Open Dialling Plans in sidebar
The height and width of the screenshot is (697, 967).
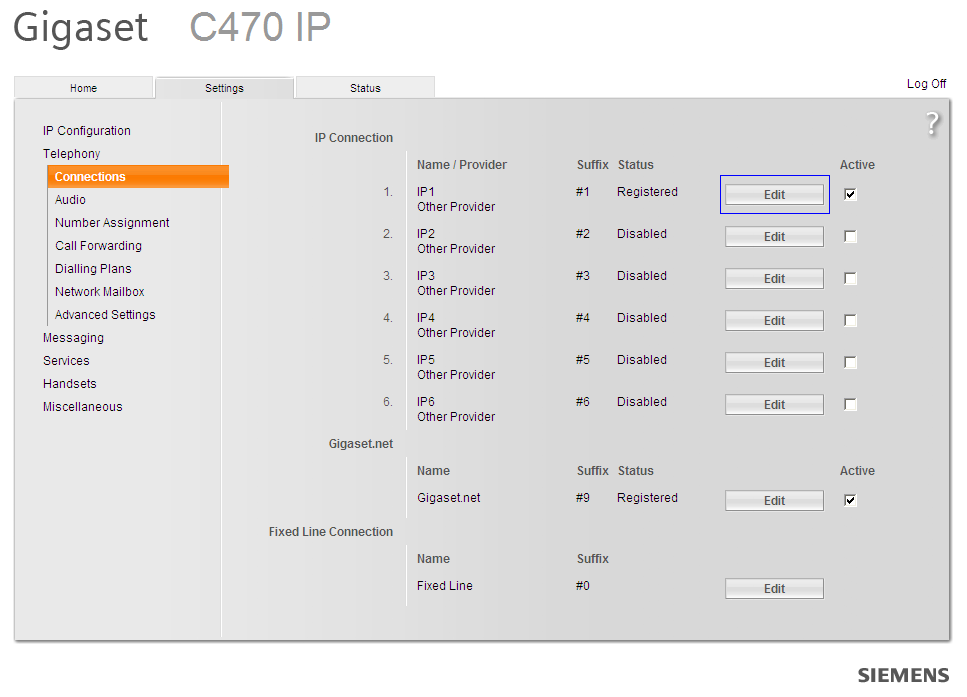(x=93, y=269)
